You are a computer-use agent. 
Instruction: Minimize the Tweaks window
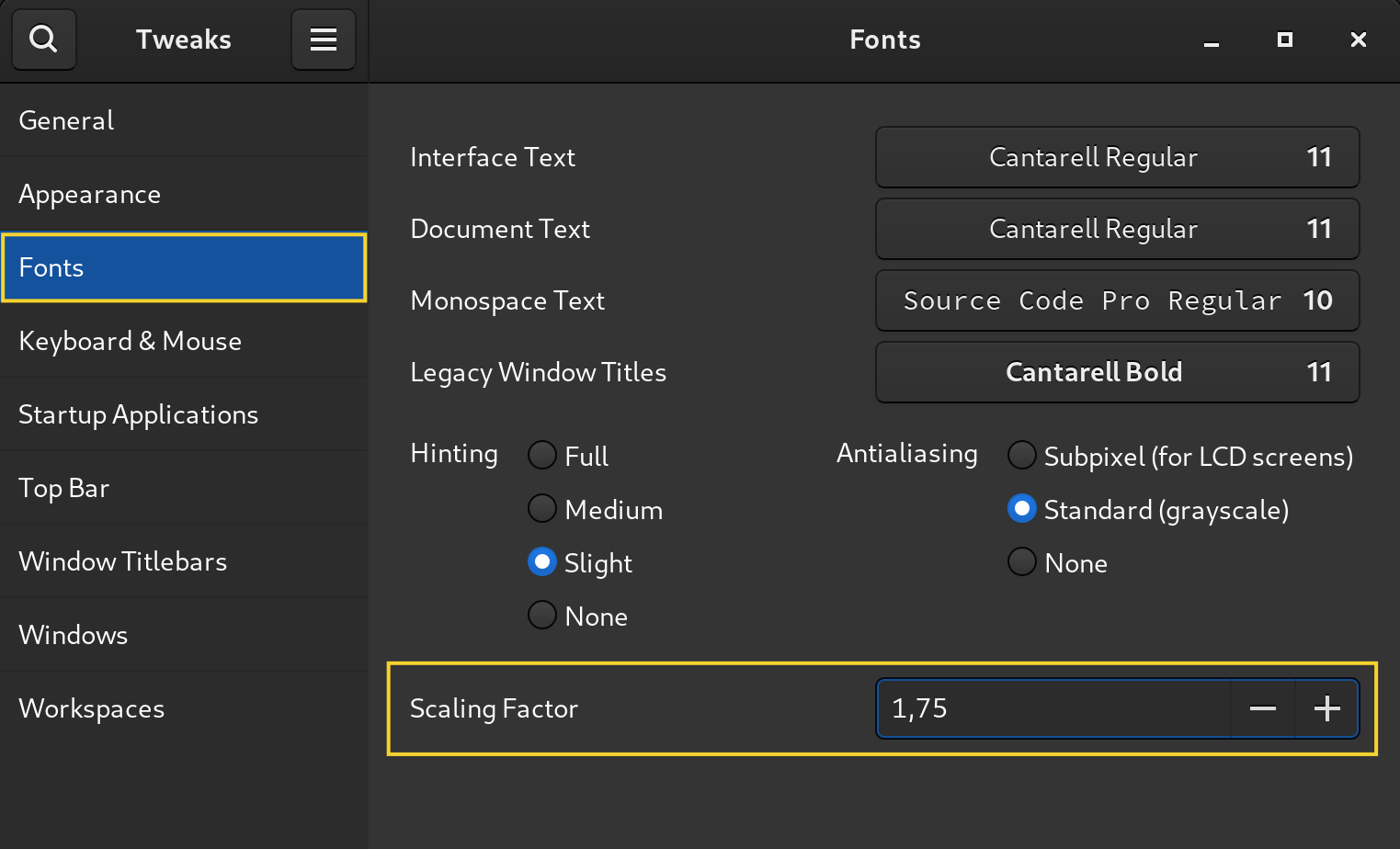point(1212,40)
